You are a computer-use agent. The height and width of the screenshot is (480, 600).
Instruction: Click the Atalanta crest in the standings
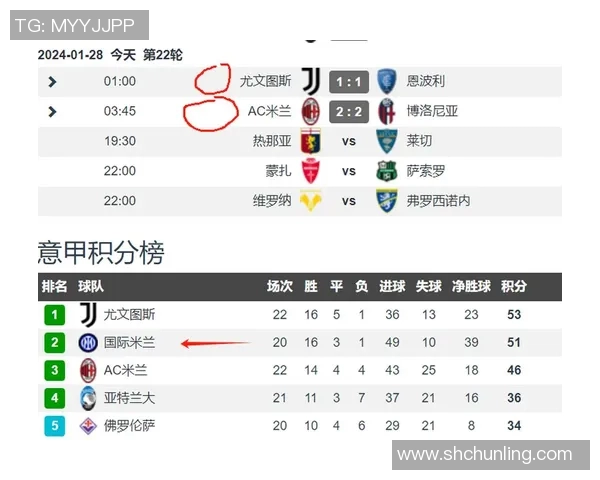click(89, 398)
